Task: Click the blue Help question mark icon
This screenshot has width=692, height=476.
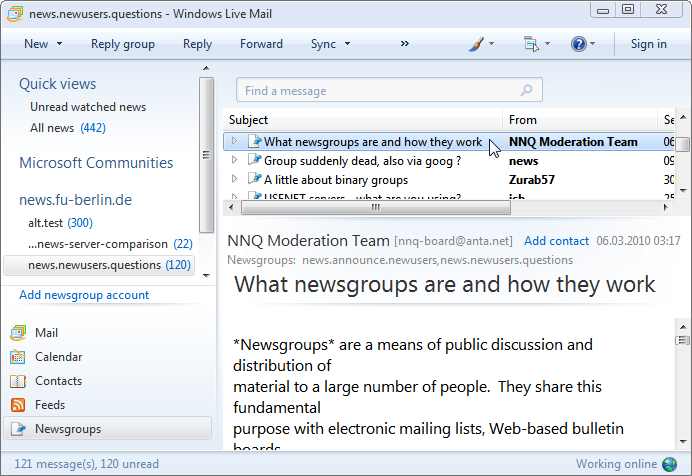Action: point(578,44)
